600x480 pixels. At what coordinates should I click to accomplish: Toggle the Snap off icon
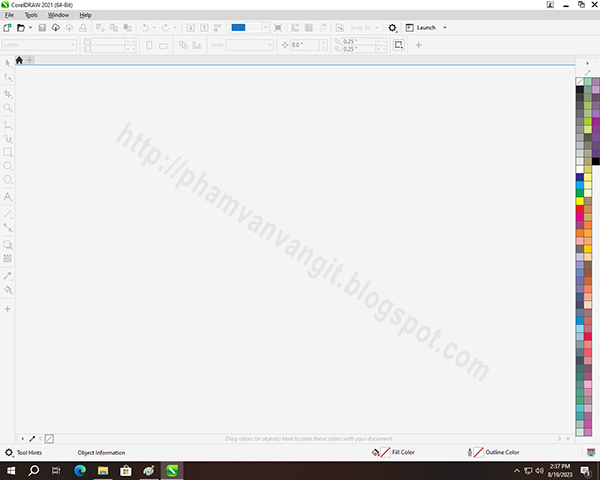click(x=340, y=28)
